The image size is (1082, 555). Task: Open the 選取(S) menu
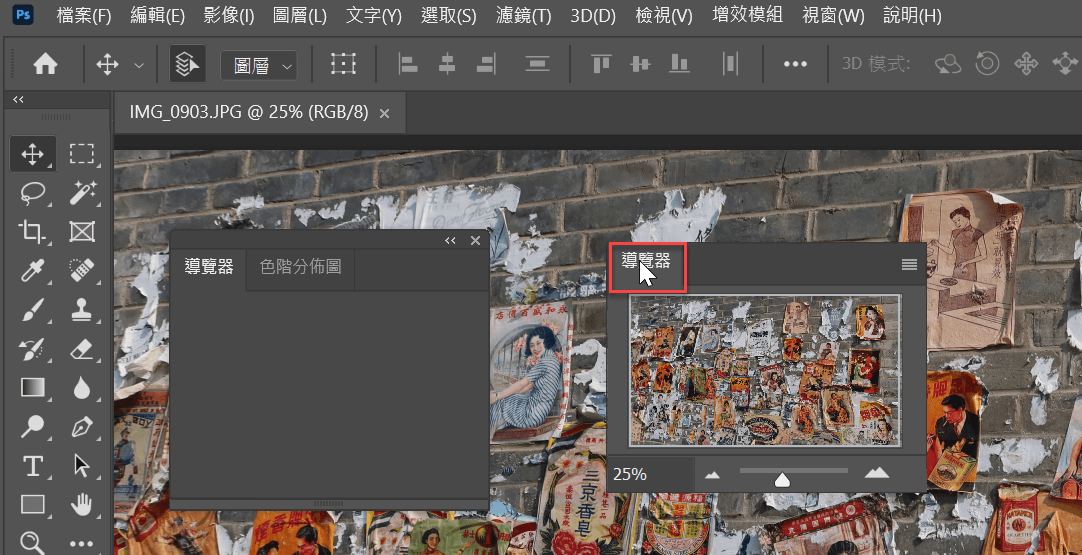(x=449, y=16)
